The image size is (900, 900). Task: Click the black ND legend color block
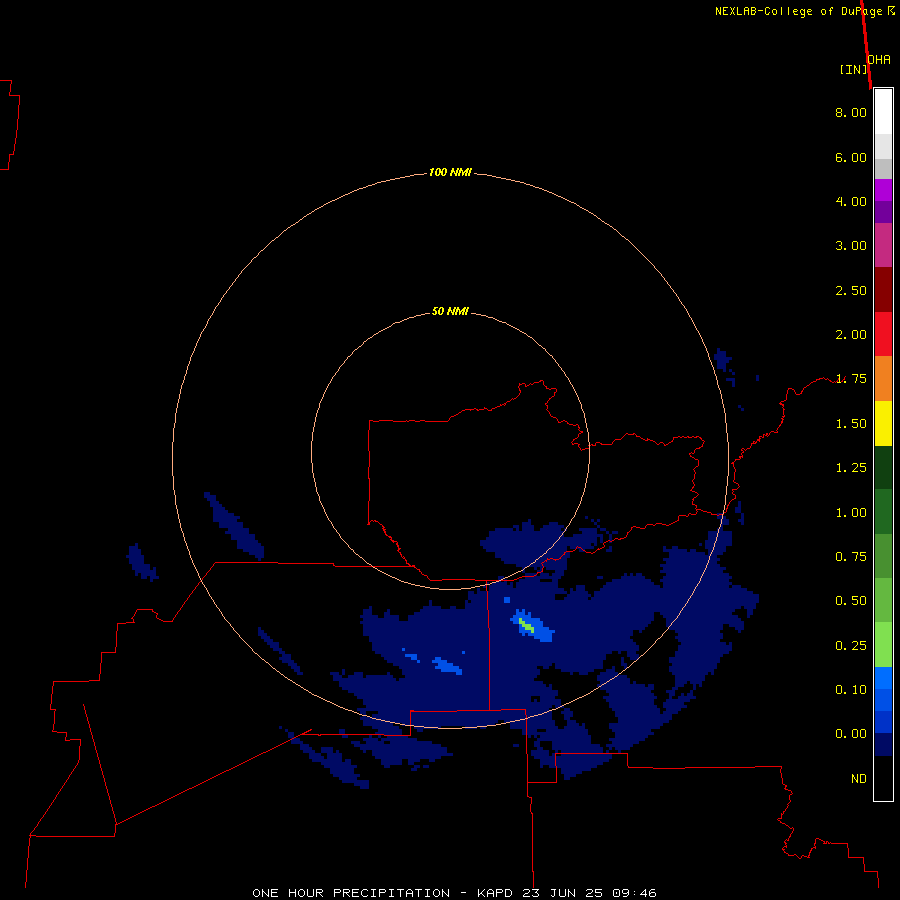883,778
